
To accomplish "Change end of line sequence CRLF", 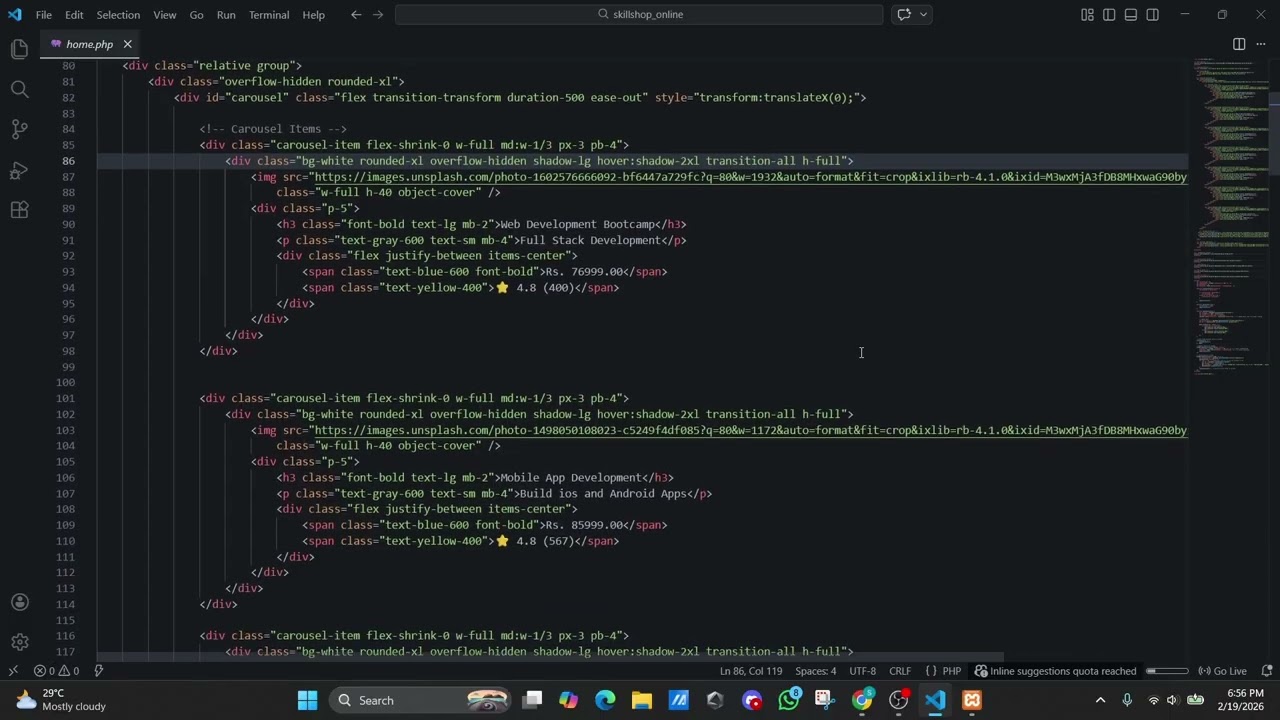I will 900,671.
